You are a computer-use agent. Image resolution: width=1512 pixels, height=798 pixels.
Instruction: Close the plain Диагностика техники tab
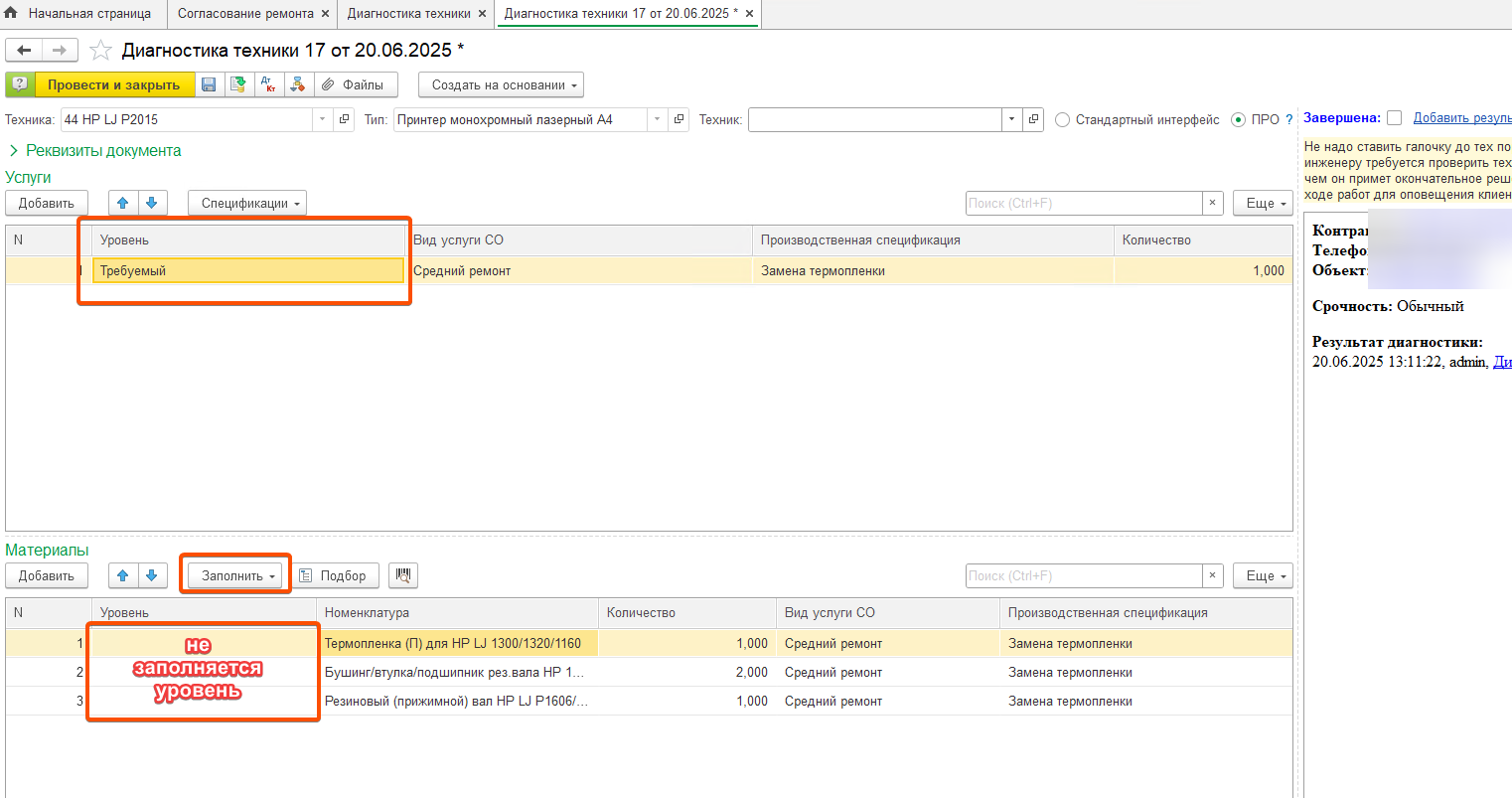pyautogui.click(x=482, y=14)
